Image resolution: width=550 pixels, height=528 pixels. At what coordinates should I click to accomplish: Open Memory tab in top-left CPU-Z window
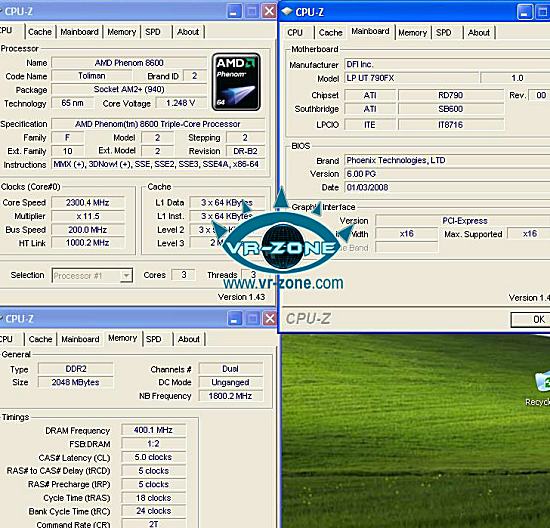click(122, 32)
